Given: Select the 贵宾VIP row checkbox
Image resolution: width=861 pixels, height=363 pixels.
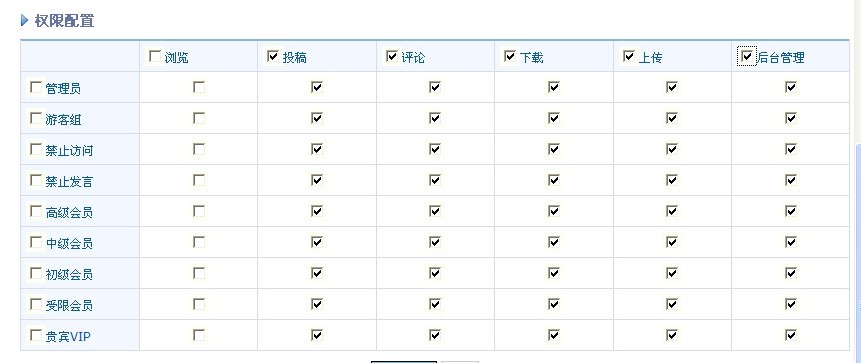Looking at the screenshot, I should click(36, 335).
